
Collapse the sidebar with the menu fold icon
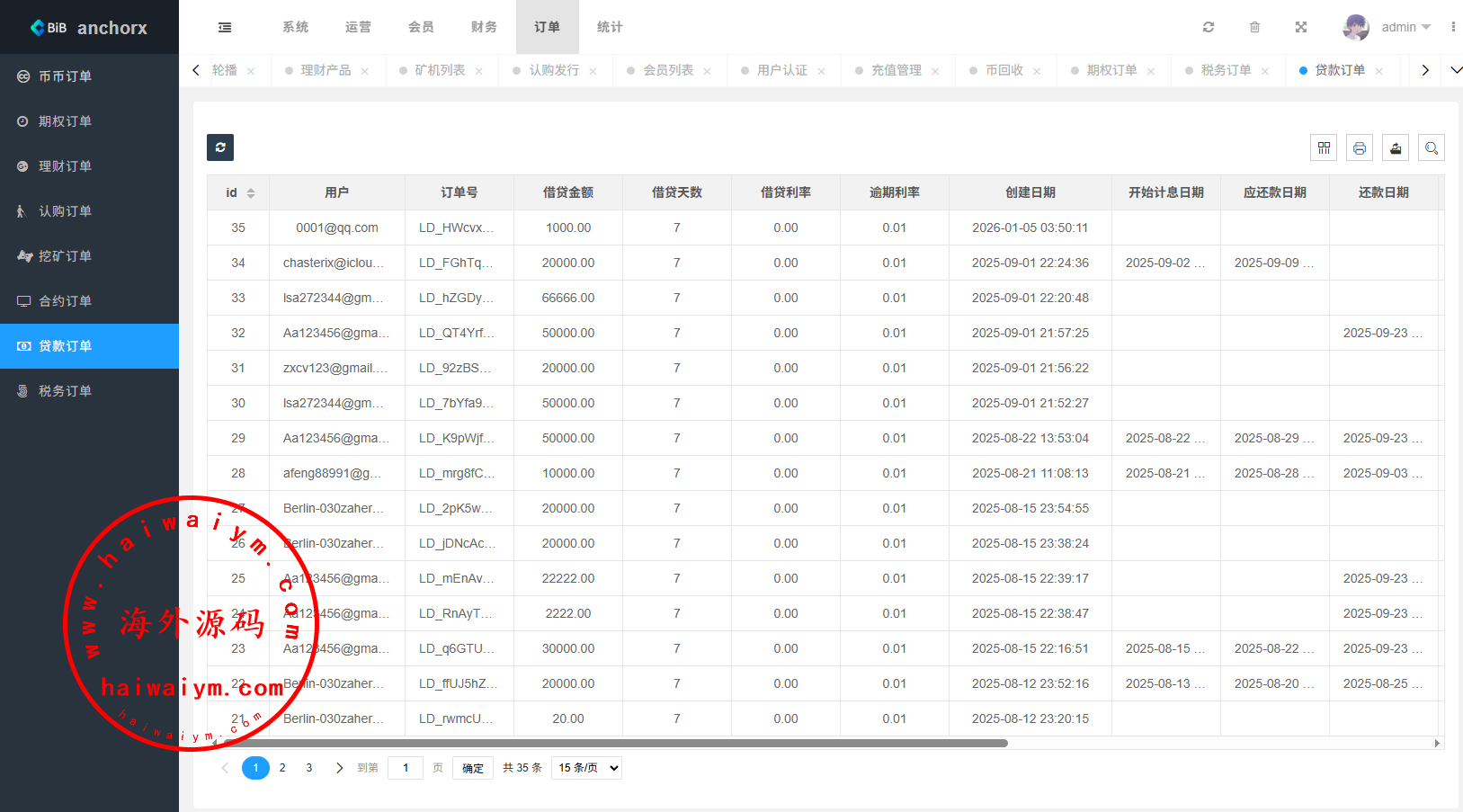225,27
